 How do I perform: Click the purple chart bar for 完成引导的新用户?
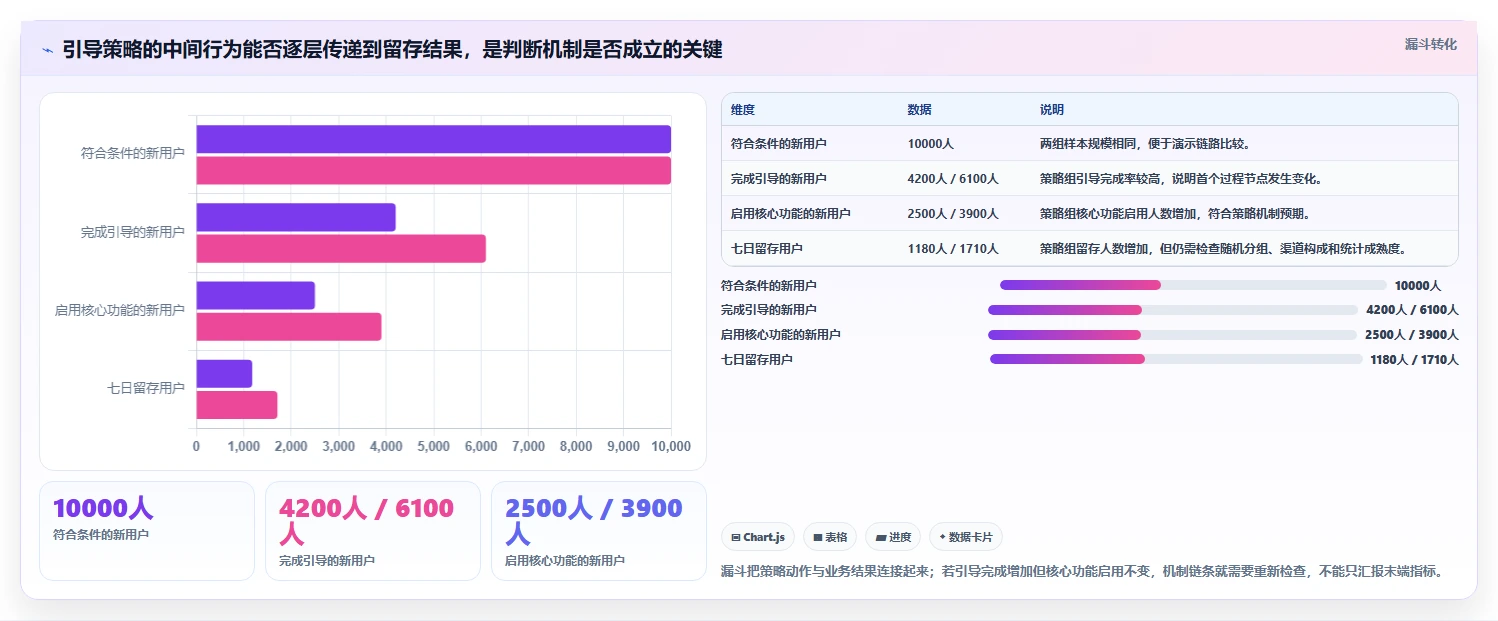click(x=296, y=217)
